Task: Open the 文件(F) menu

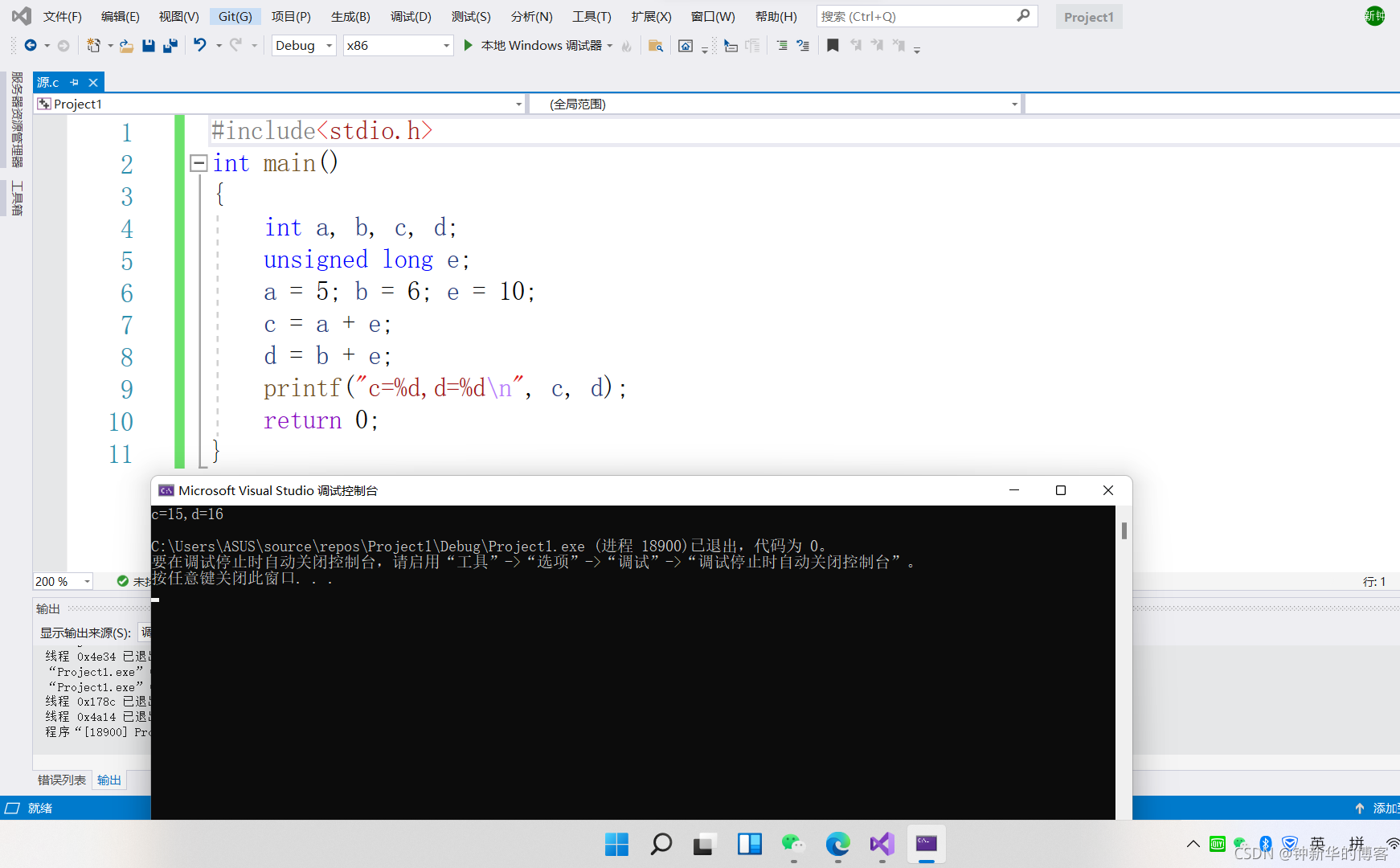Action: point(62,16)
